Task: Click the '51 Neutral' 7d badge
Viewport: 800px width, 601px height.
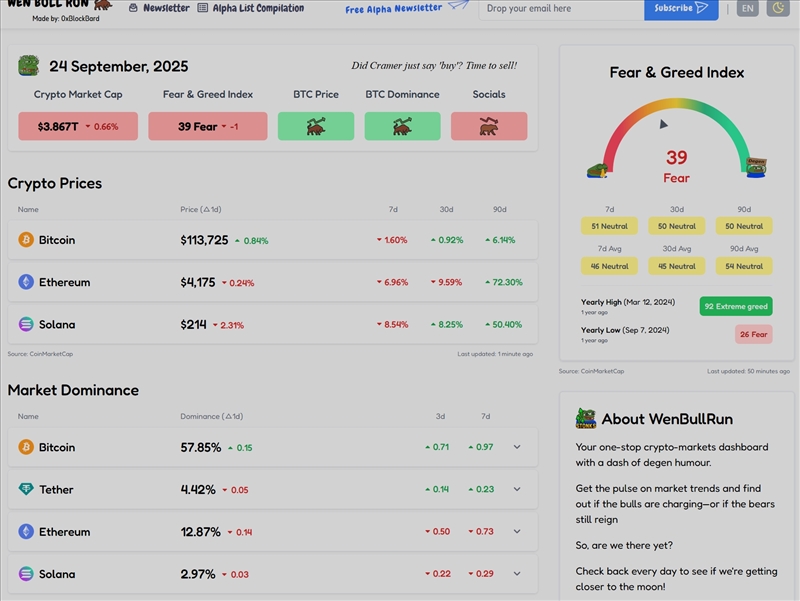Action: coord(609,226)
